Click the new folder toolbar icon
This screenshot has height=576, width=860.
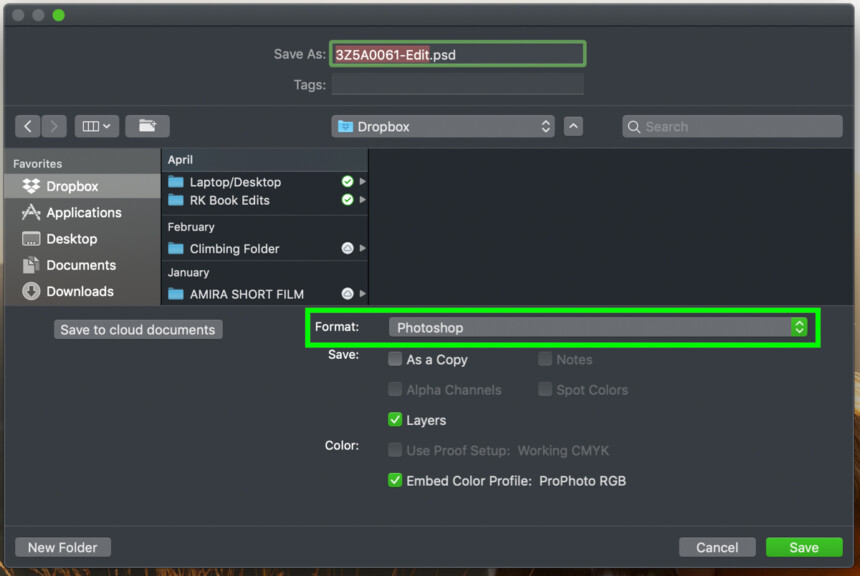coord(147,126)
